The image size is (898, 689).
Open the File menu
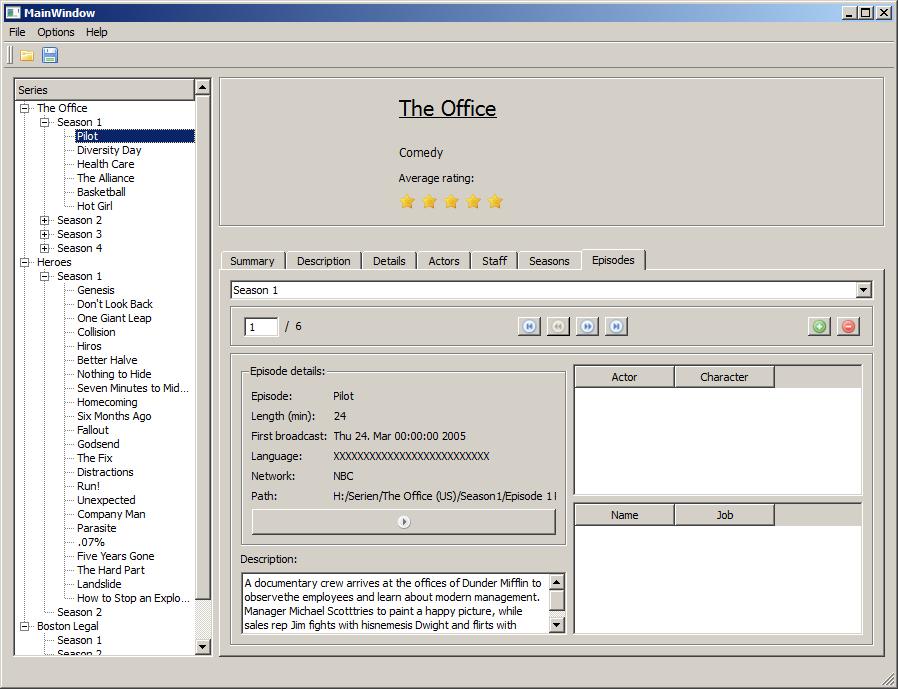coord(17,32)
